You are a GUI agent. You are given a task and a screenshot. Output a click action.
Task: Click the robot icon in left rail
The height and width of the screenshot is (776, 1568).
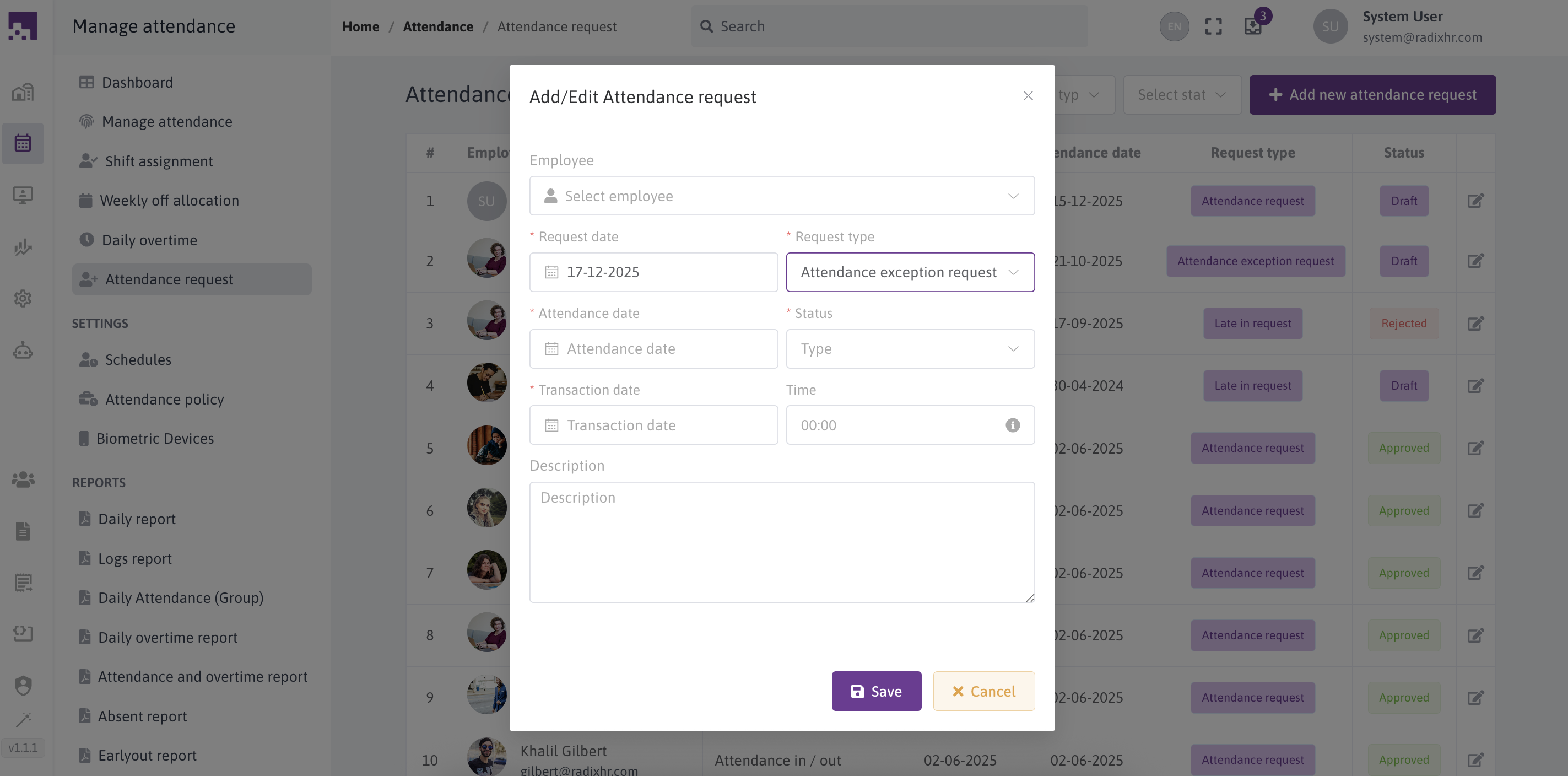click(23, 350)
